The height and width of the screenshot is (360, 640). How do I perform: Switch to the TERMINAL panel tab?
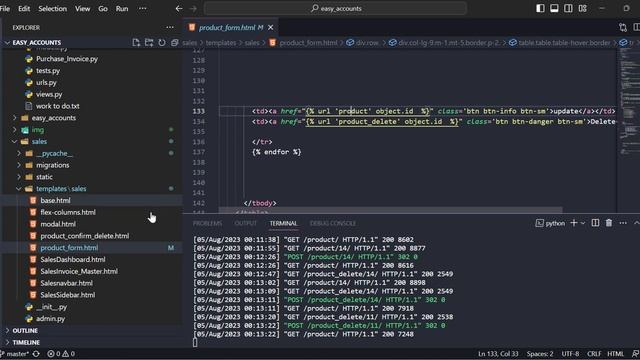pyautogui.click(x=283, y=223)
